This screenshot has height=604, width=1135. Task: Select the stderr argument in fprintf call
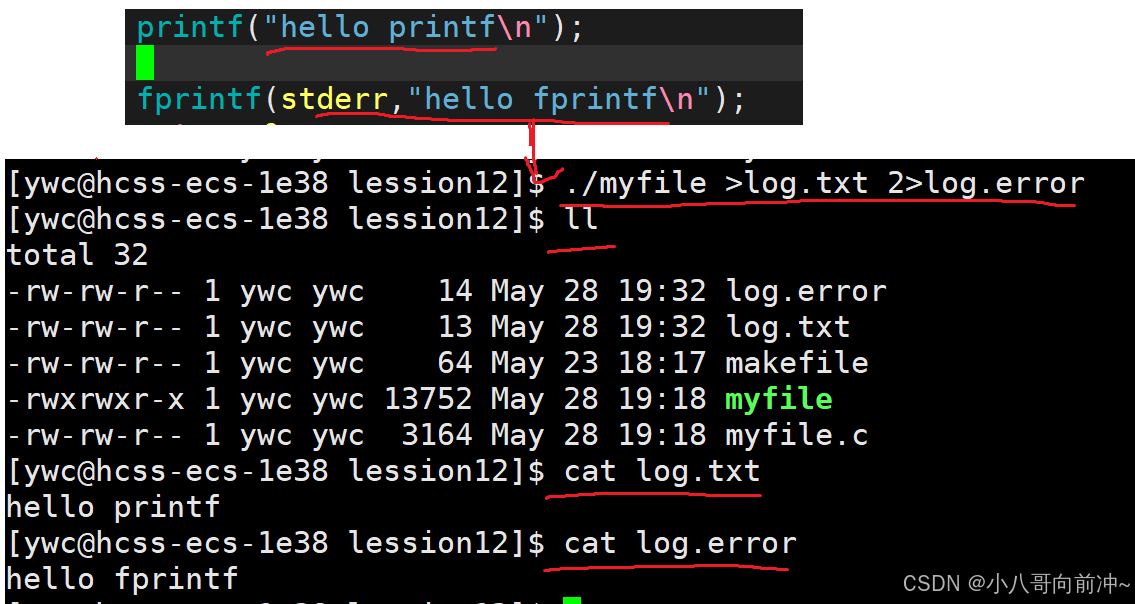click(x=335, y=98)
